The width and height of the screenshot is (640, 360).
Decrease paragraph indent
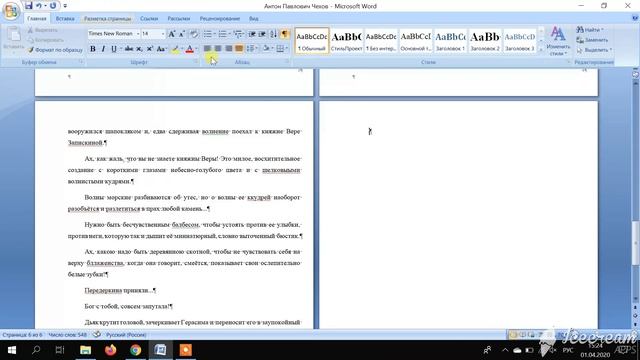coord(252,34)
